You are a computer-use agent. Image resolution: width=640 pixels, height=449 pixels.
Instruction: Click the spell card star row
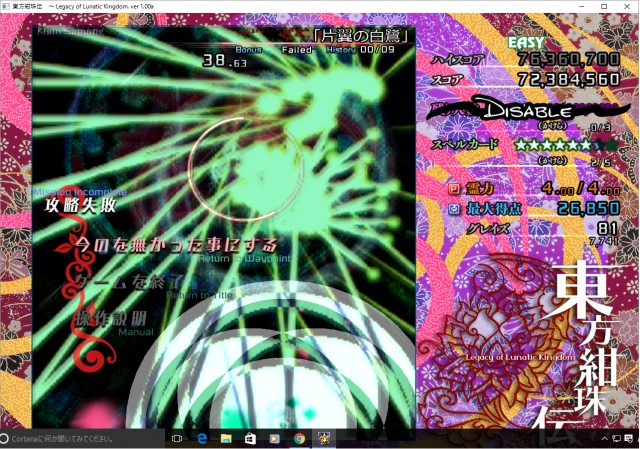coord(565,144)
